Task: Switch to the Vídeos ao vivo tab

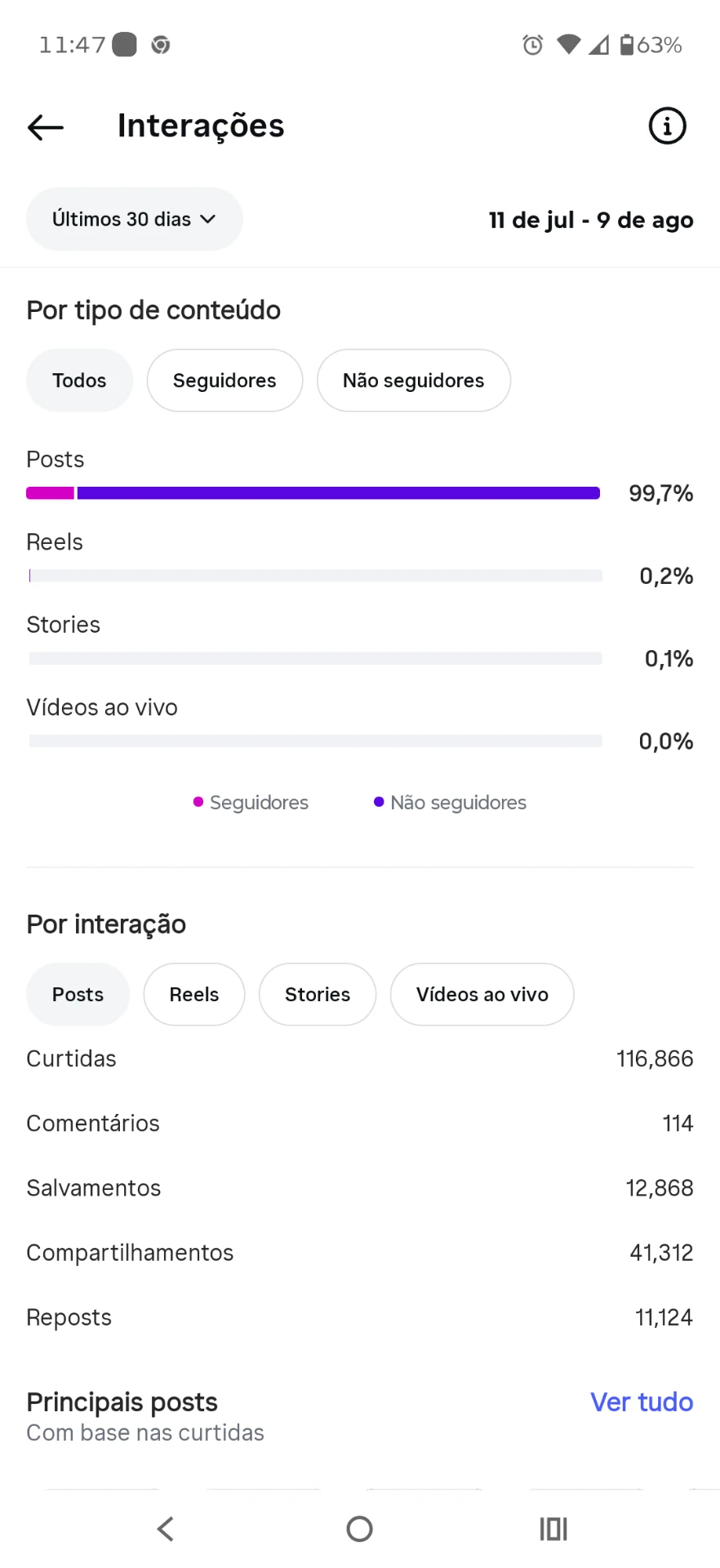Action: pyautogui.click(x=482, y=994)
